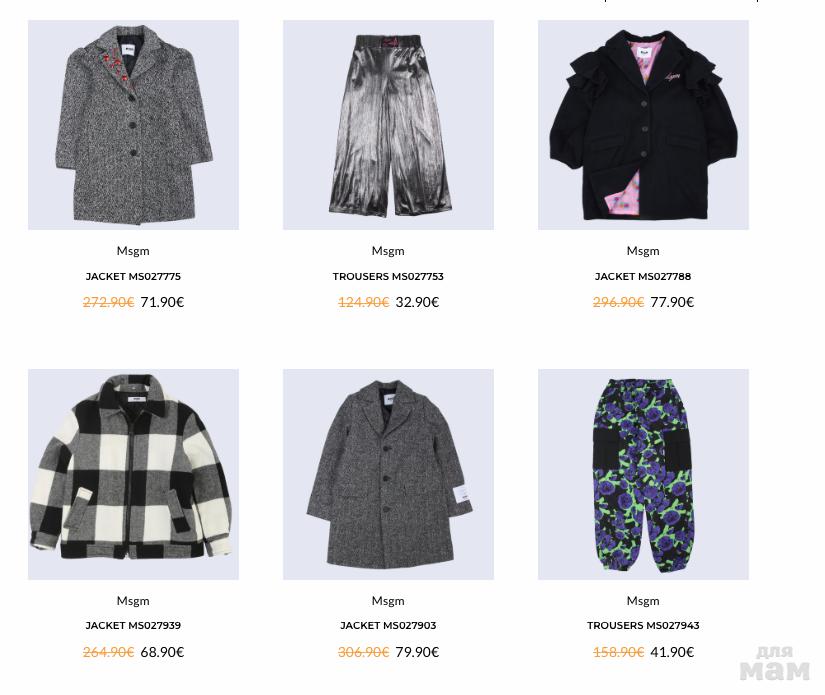Open the grey long coat MS027903 photo
The height and width of the screenshot is (695, 825).
click(388, 474)
